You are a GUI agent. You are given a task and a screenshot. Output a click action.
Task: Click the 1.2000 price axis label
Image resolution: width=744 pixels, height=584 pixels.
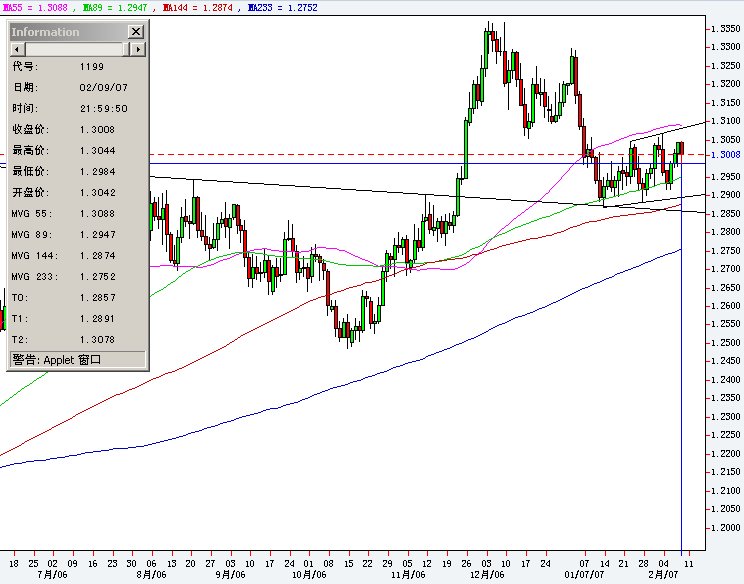725,528
